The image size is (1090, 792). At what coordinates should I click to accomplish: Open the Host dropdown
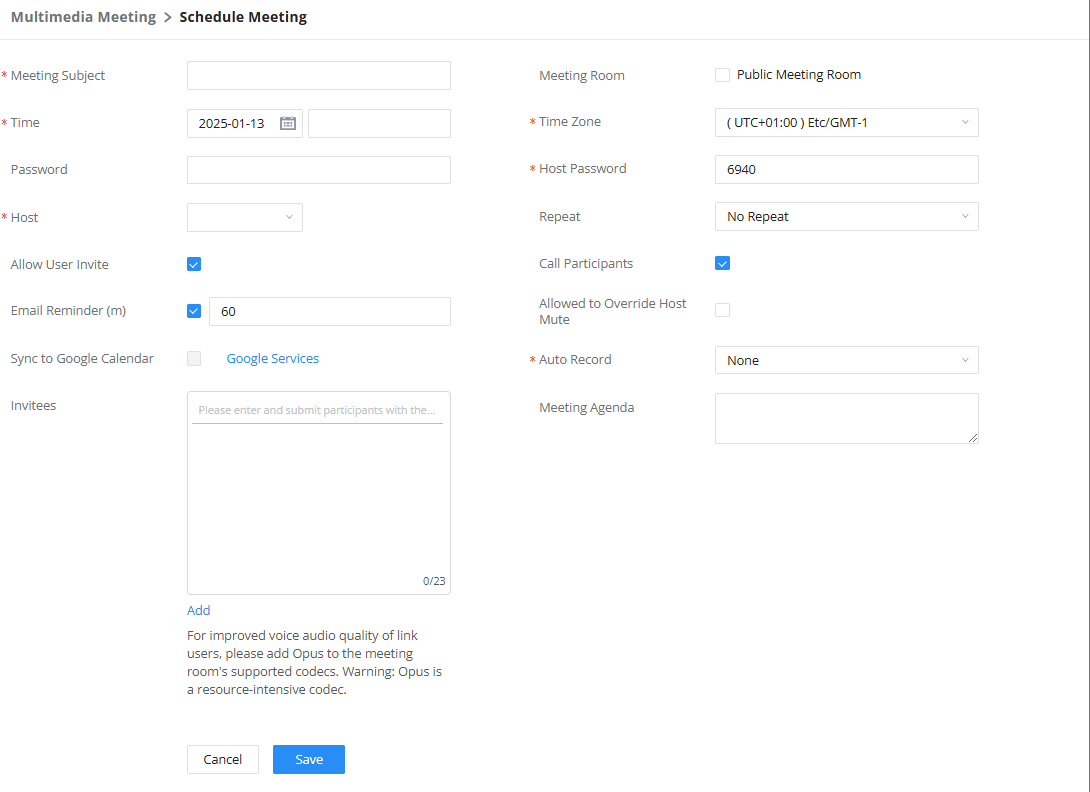(x=245, y=217)
